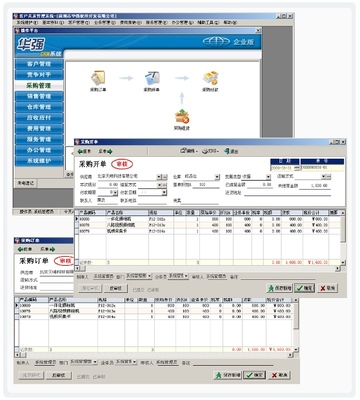Open the 辅助工具 menu

(208, 23)
